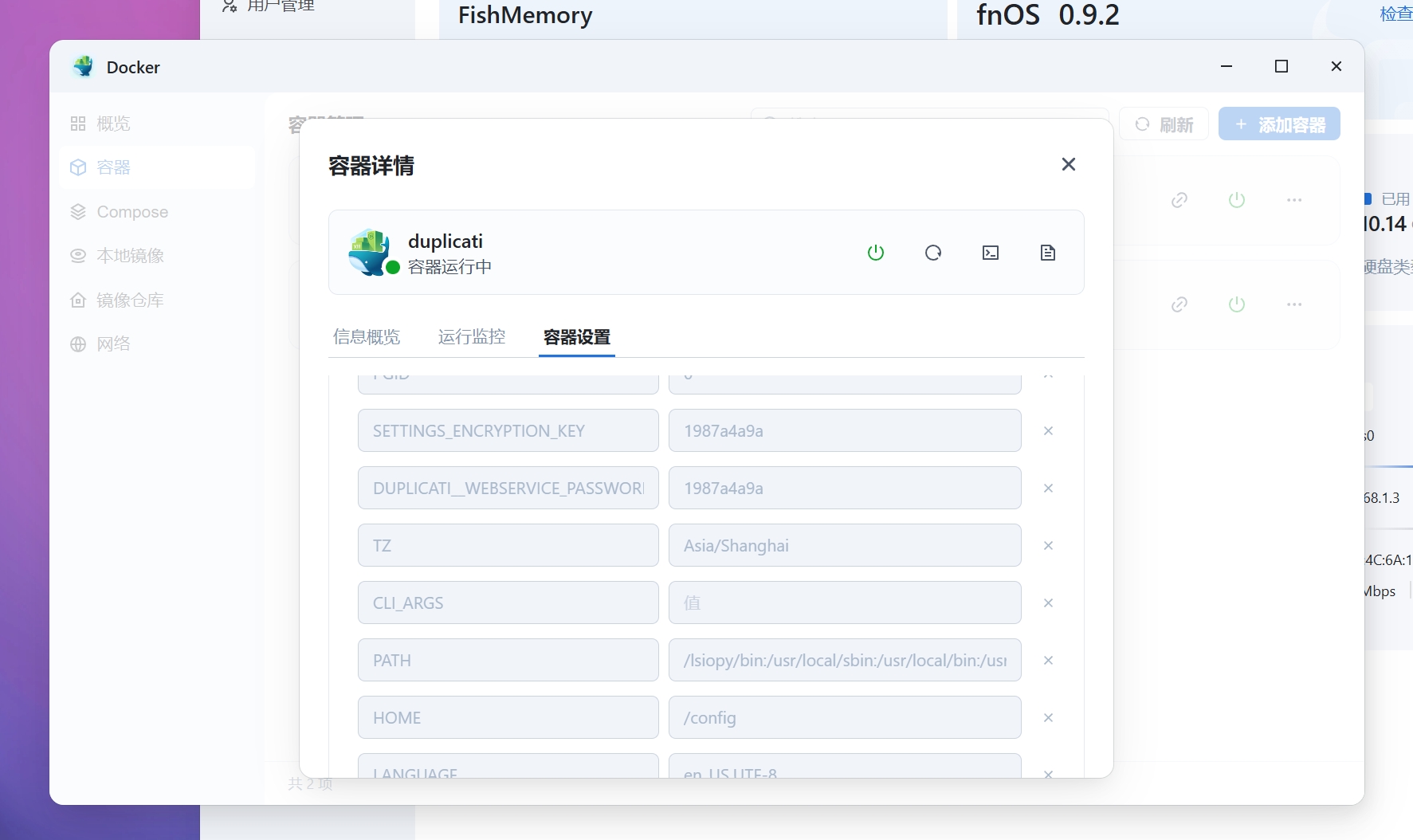Open 概览 in Docker sidebar
1413x840 pixels.
tap(156, 124)
